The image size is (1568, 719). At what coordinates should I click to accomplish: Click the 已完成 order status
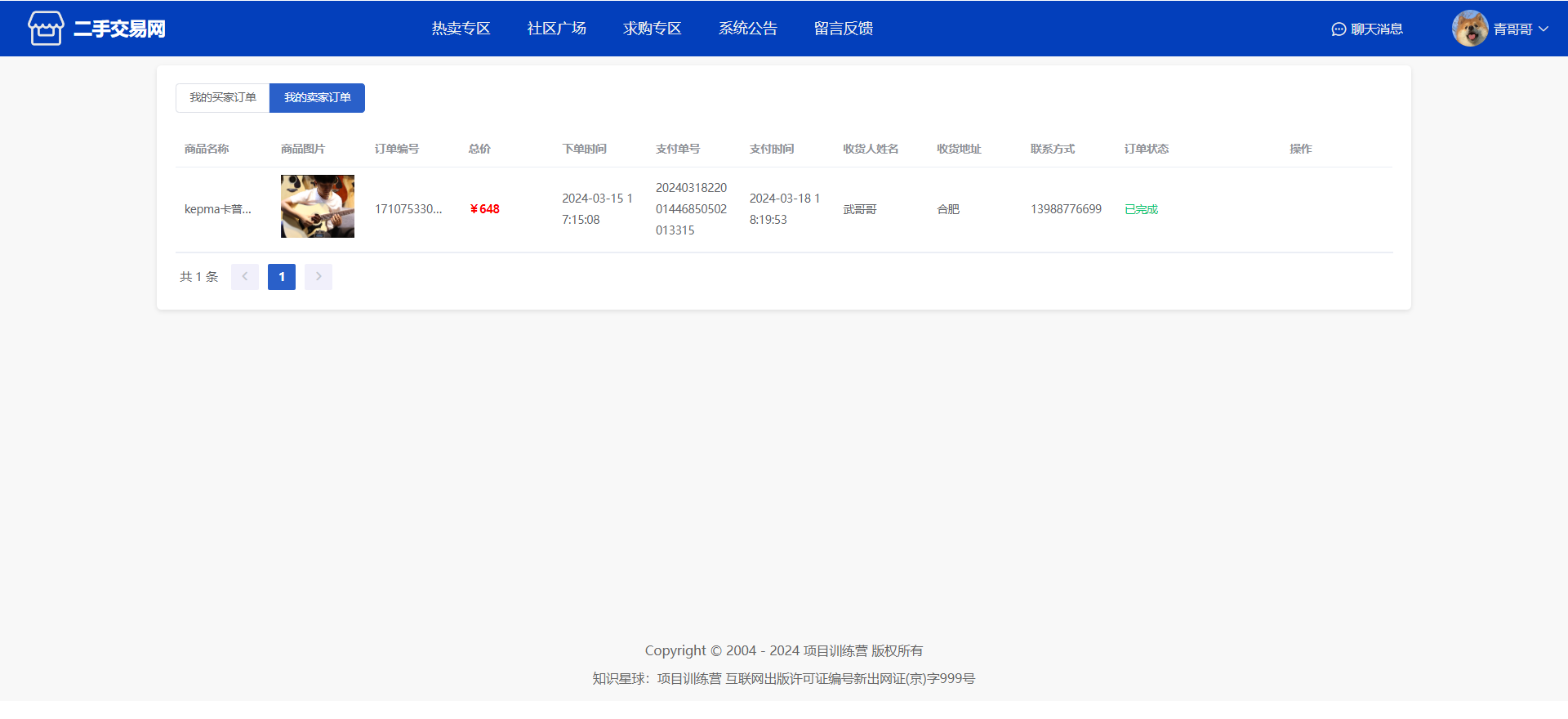coord(1141,209)
